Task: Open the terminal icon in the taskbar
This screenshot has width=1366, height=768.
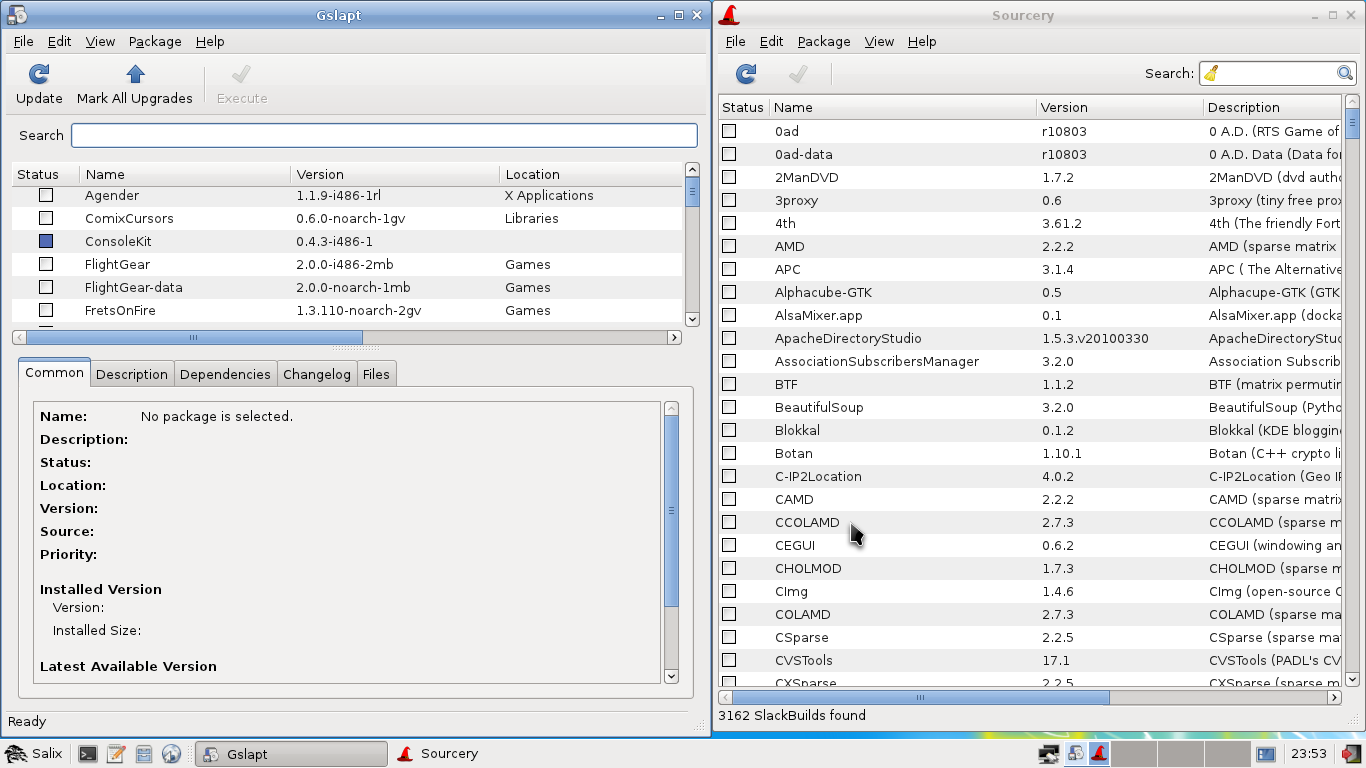Action: [88, 753]
